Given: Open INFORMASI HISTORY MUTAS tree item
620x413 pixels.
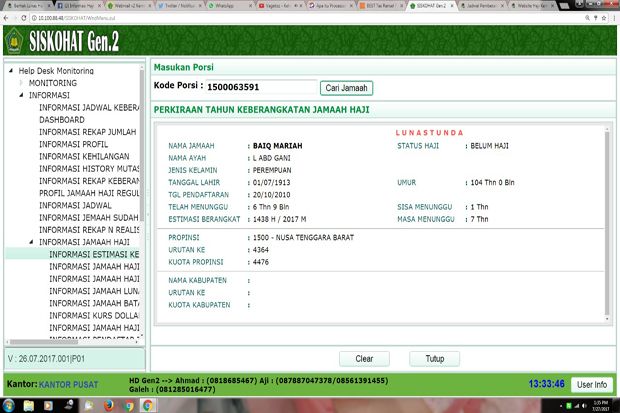Looking at the screenshot, I should click(x=89, y=169).
